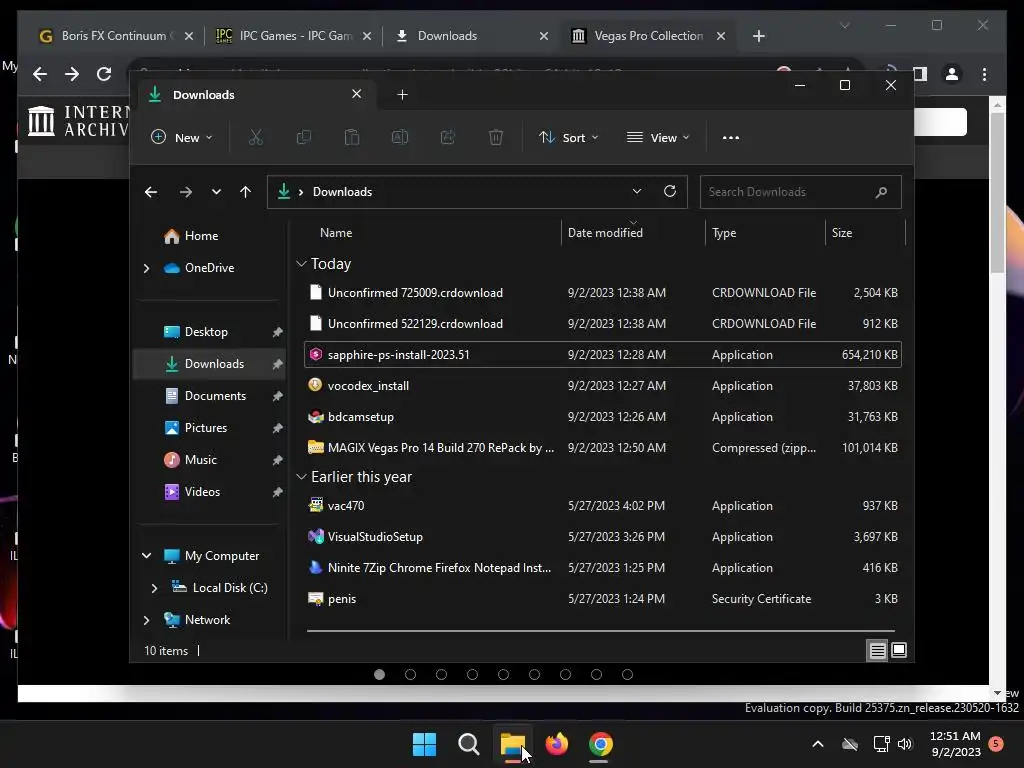This screenshot has height=768, width=1024.
Task: Expand Local Disk (C:) node
Action: pos(154,588)
